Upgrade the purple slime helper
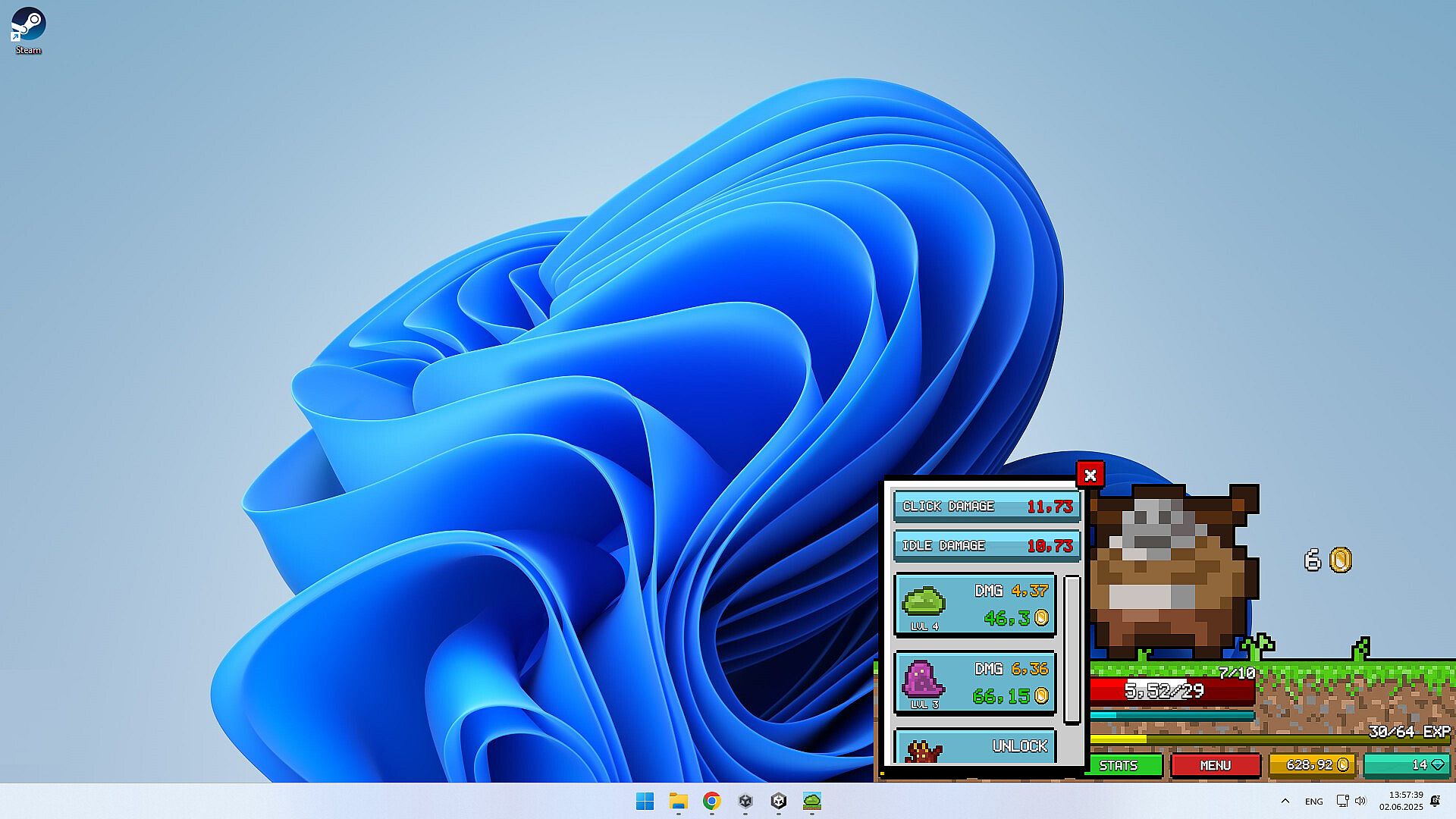1456x819 pixels. tap(975, 682)
